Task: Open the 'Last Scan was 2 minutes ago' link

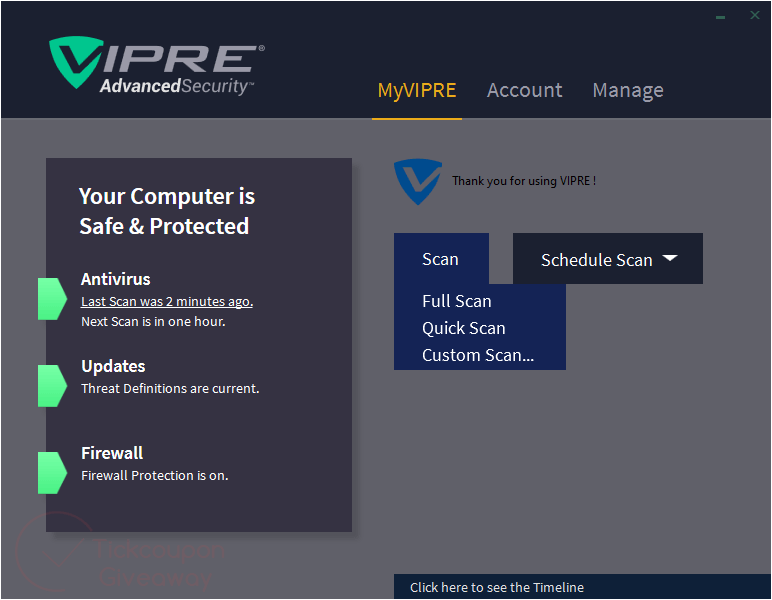Action: [x=167, y=301]
